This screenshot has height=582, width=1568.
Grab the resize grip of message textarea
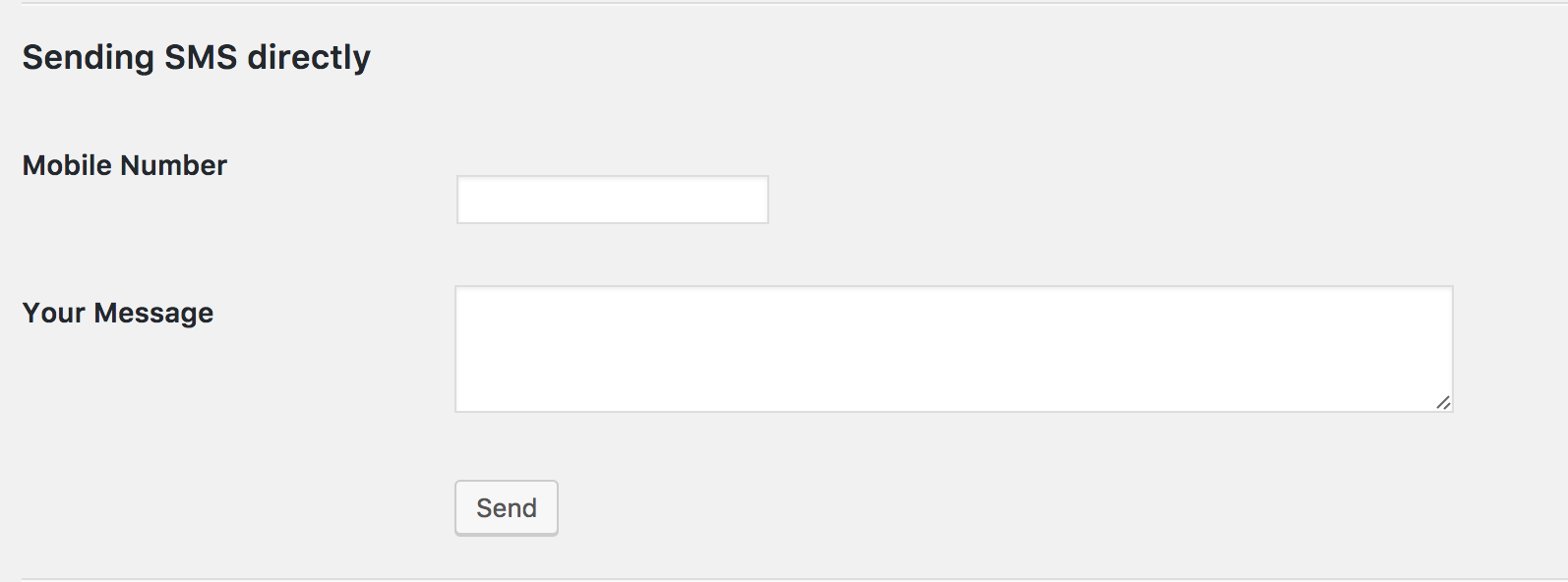coord(1443,402)
